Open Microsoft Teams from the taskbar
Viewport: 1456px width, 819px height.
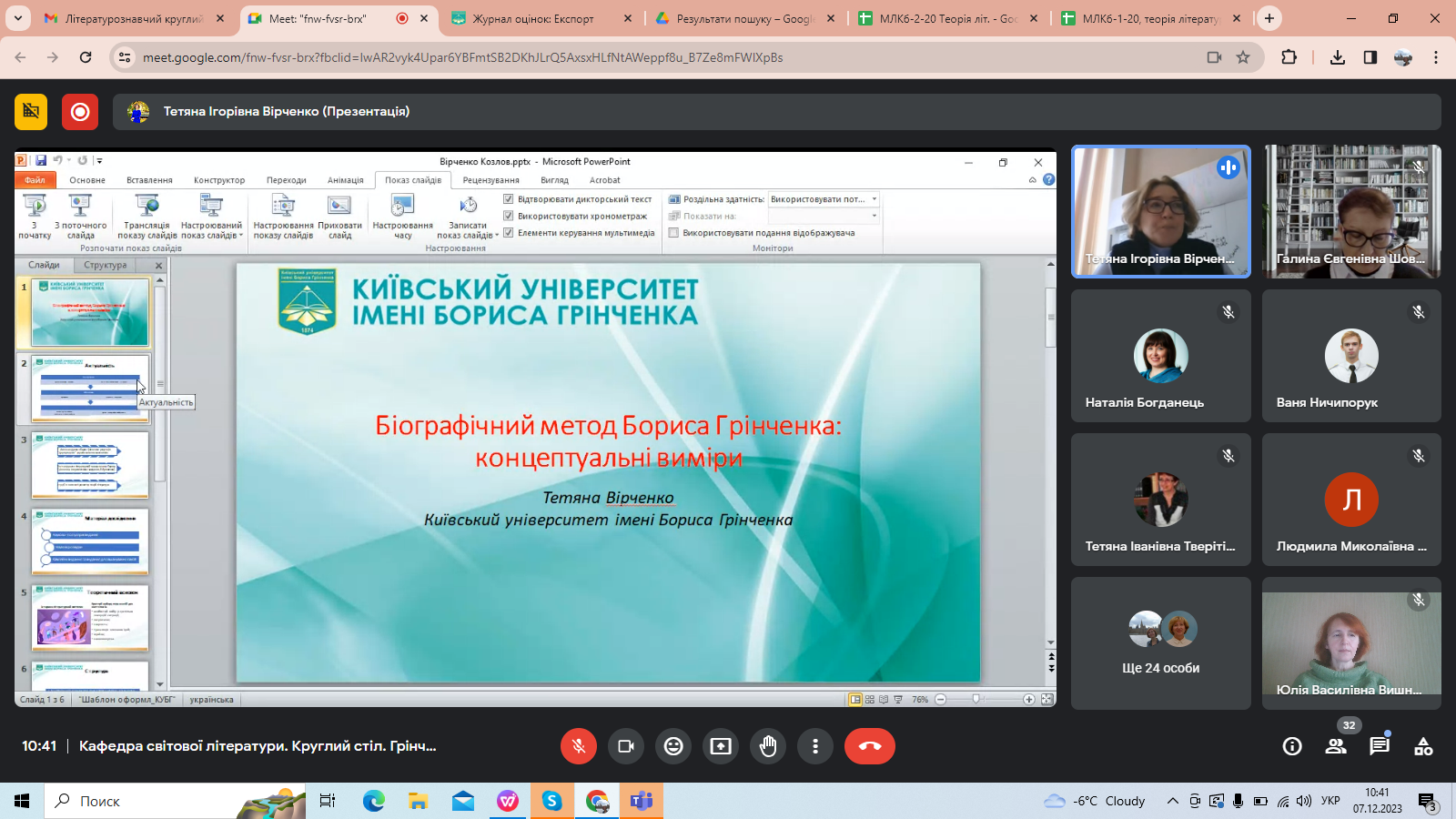642,801
